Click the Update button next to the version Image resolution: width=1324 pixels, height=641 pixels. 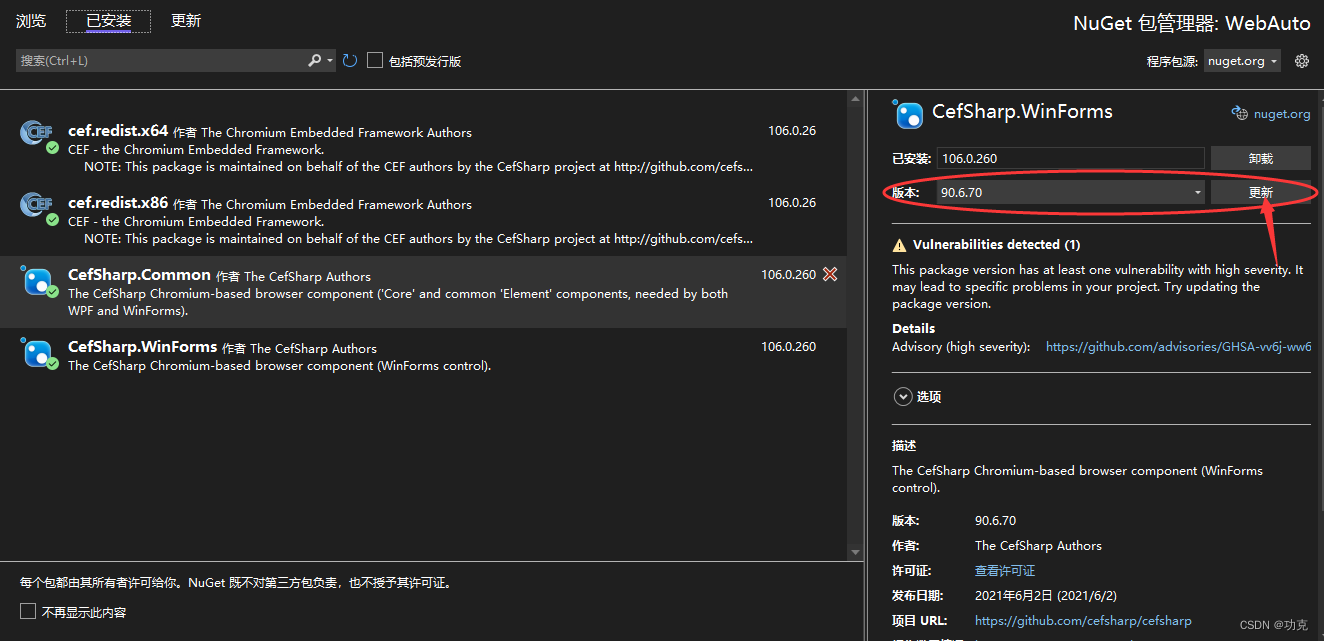[1260, 192]
